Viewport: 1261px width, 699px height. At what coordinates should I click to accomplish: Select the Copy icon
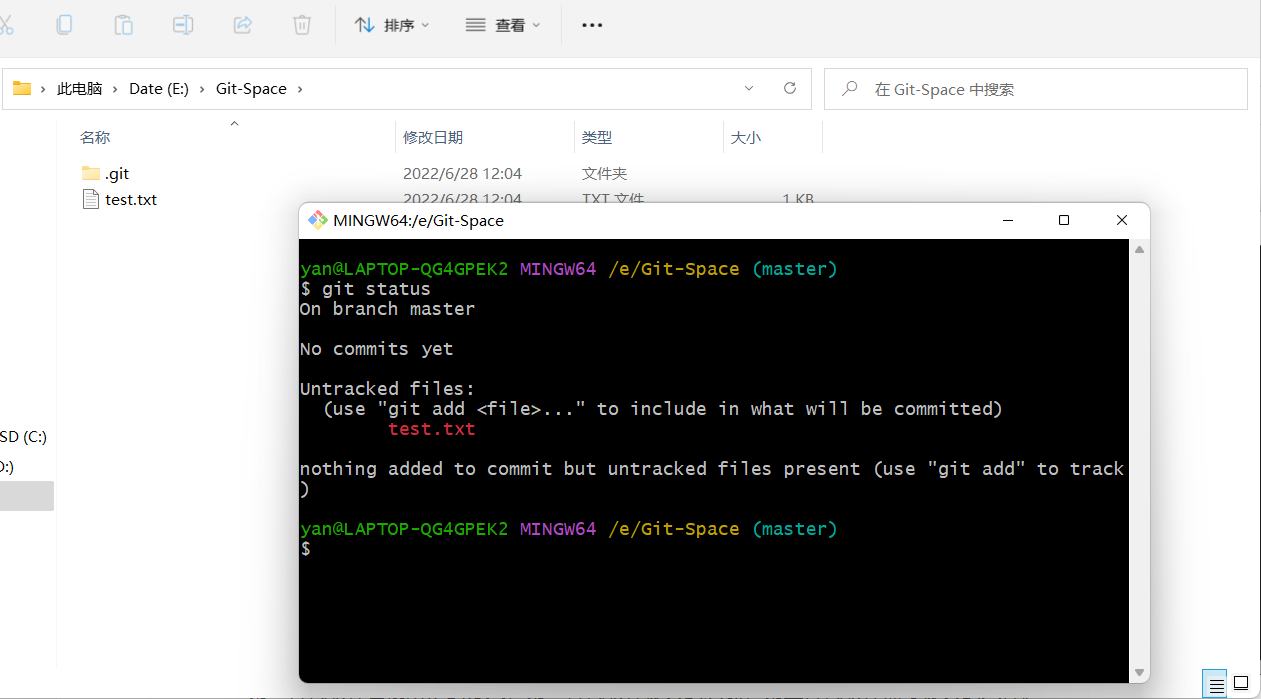pos(64,25)
